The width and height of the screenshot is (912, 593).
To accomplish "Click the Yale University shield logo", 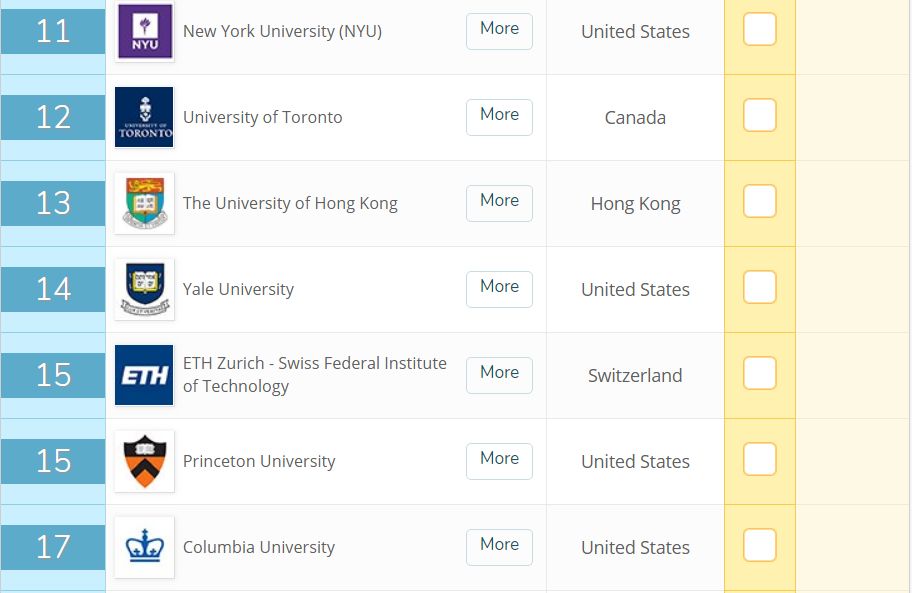I will tap(144, 289).
